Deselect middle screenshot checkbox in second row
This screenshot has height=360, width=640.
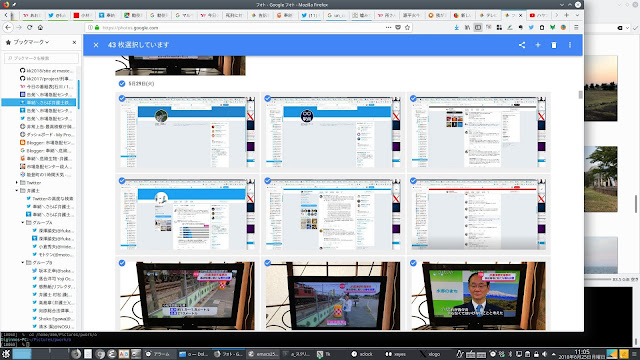click(x=268, y=181)
